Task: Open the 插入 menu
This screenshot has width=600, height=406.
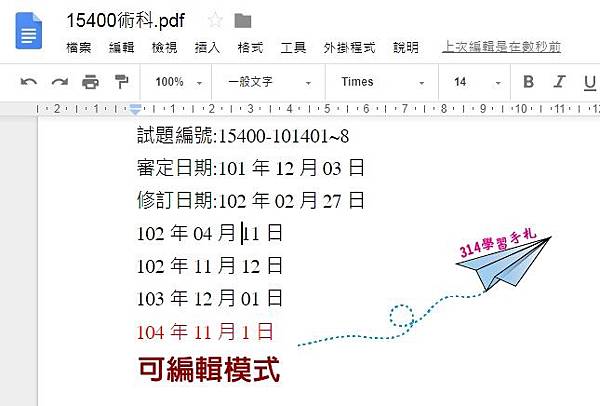Action: point(207,47)
